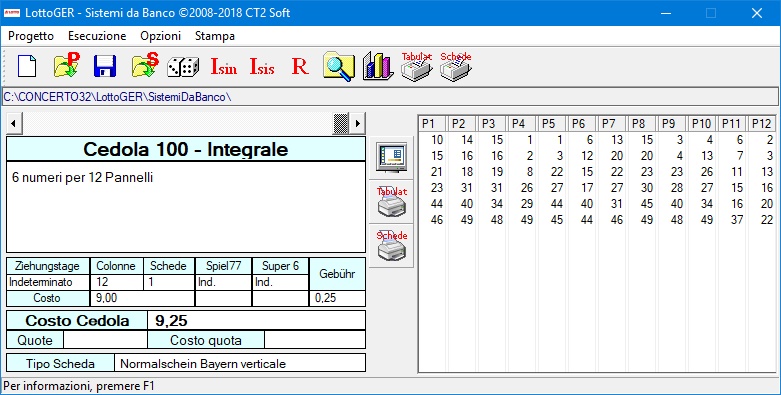
Task: Click the red R toolbar icon
Action: point(300,66)
